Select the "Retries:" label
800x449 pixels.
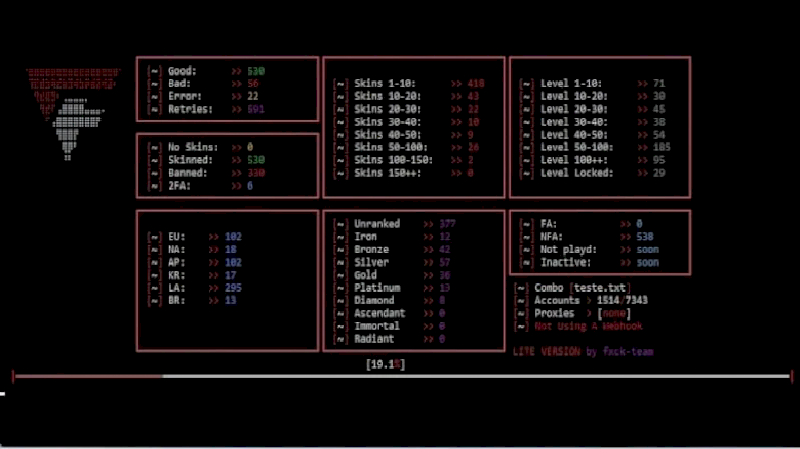[x=191, y=109]
